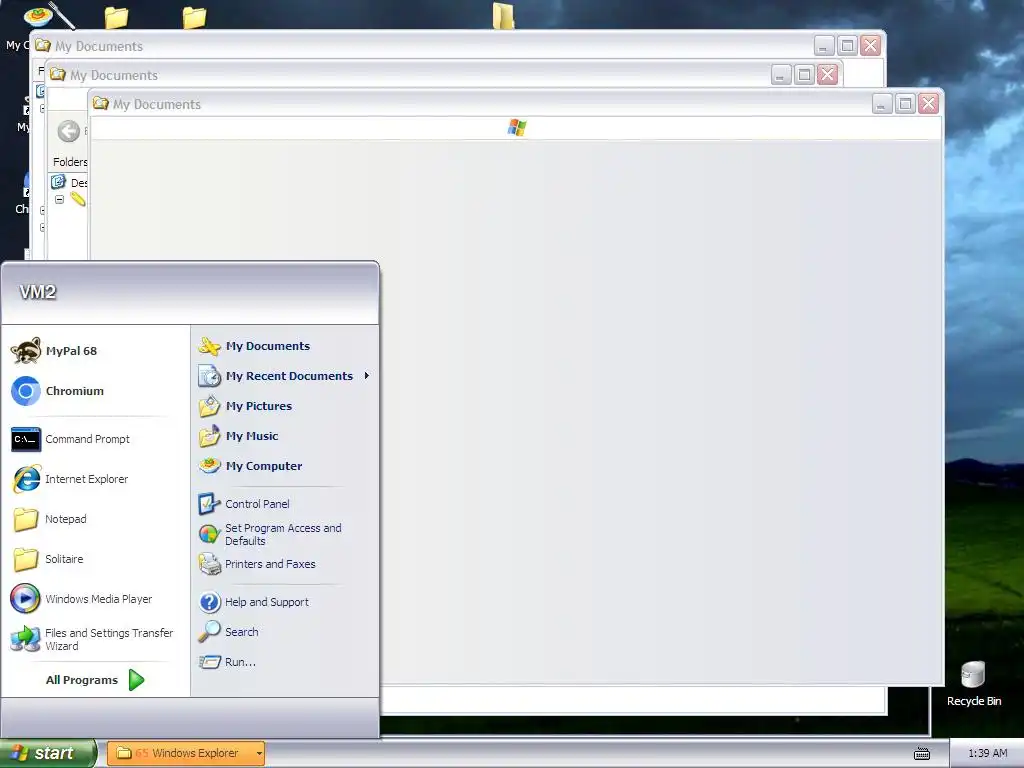The image size is (1024, 768).
Task: Open Command Prompt shortcut
Action: click(x=71, y=439)
